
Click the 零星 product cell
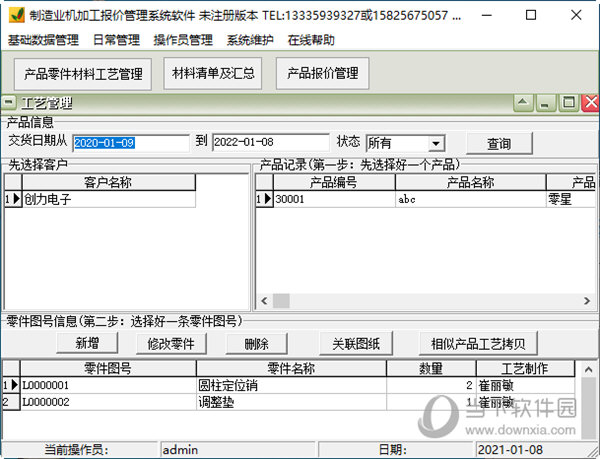click(571, 199)
